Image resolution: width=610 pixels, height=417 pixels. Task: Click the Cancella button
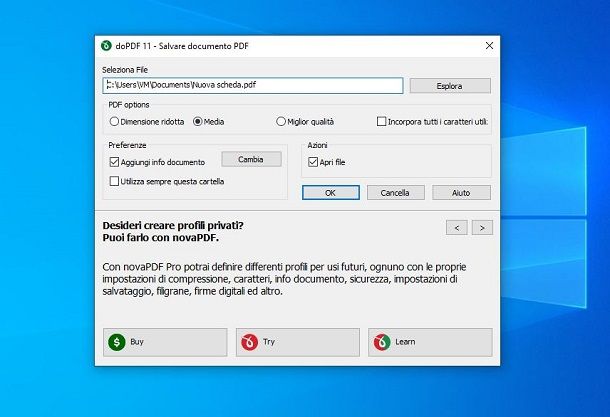[x=396, y=193]
